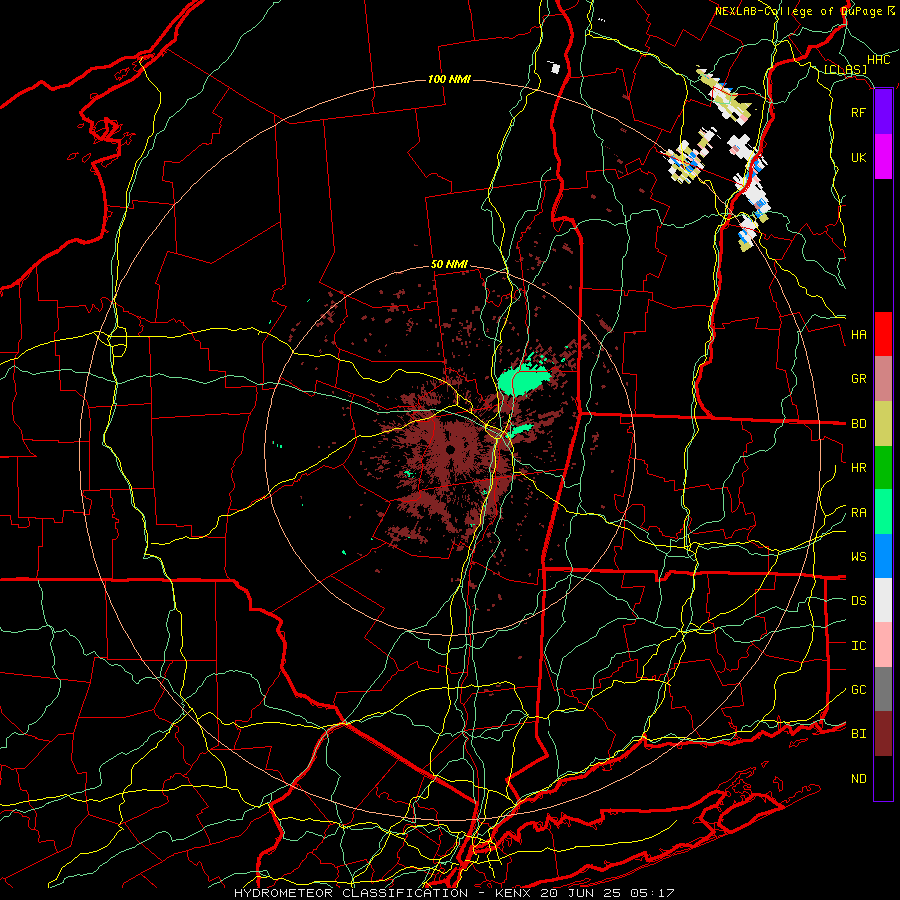The image size is (900, 900).
Task: Click the large green rain echo patch
Action: [524, 381]
